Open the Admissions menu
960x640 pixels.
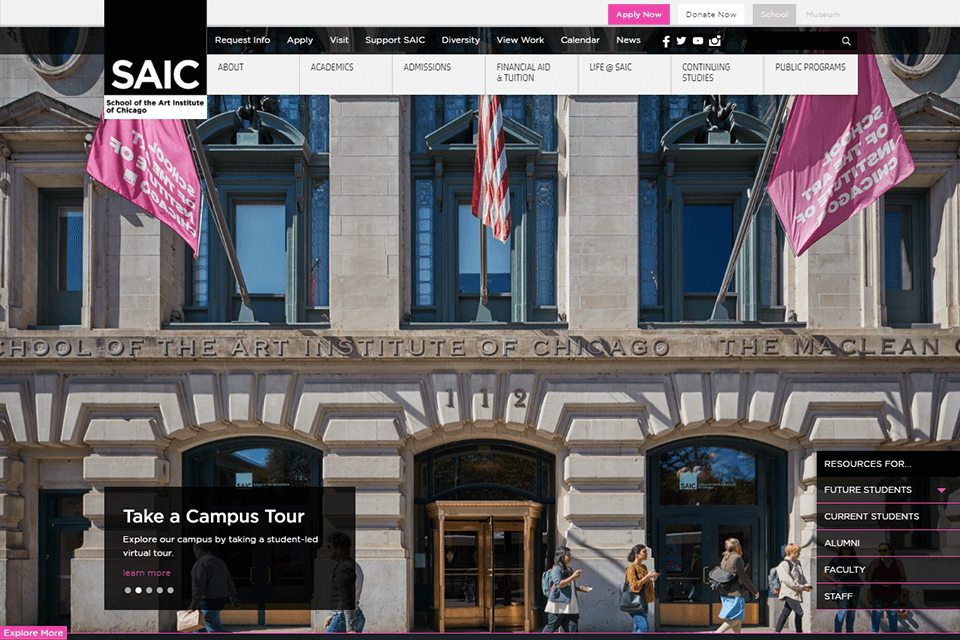(x=439, y=74)
